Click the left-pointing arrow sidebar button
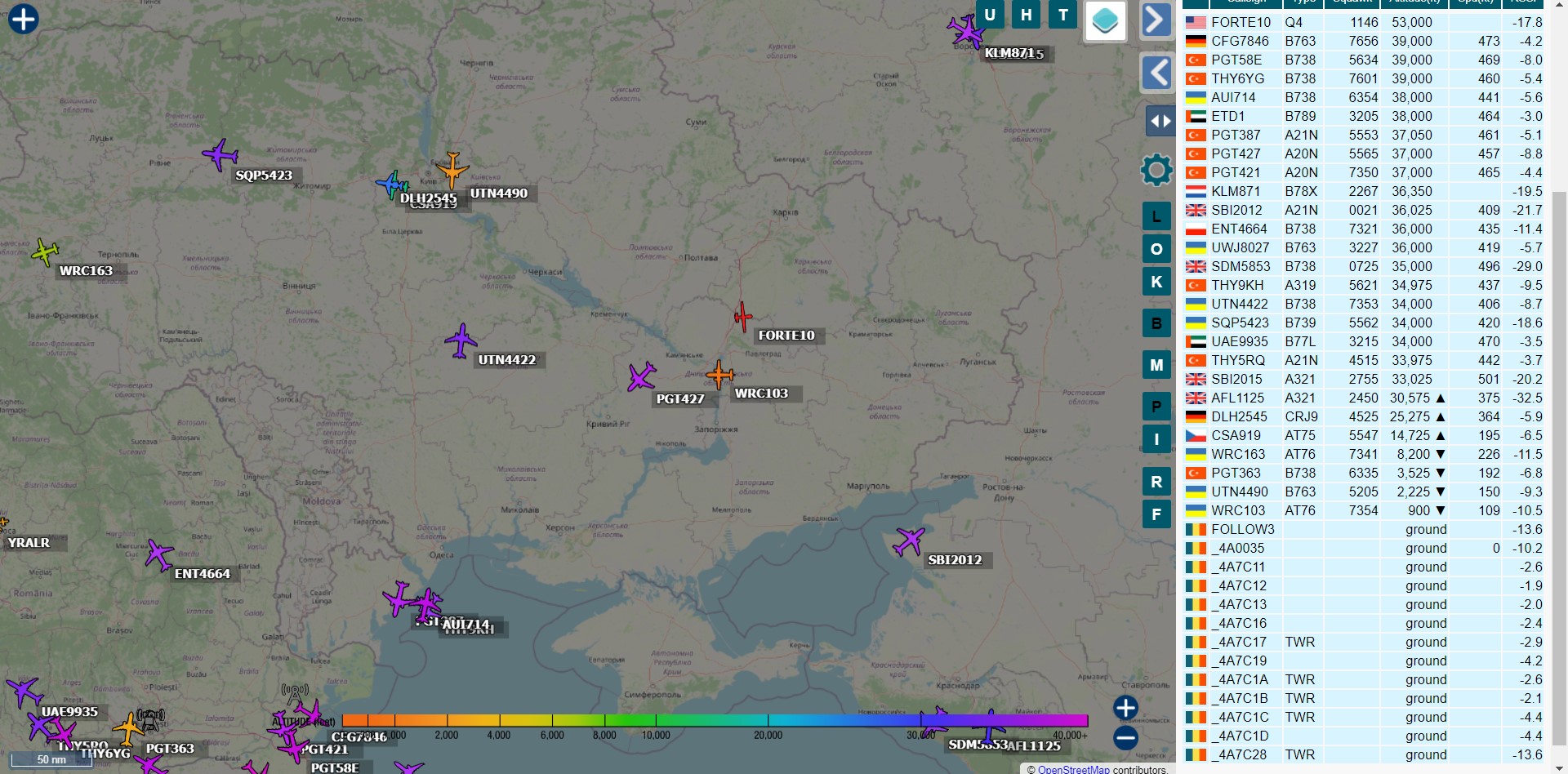 [x=1156, y=73]
